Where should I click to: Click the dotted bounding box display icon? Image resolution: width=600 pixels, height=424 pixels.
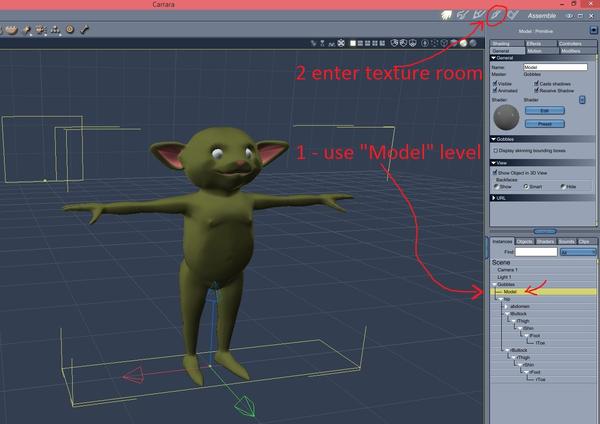[x=434, y=43]
